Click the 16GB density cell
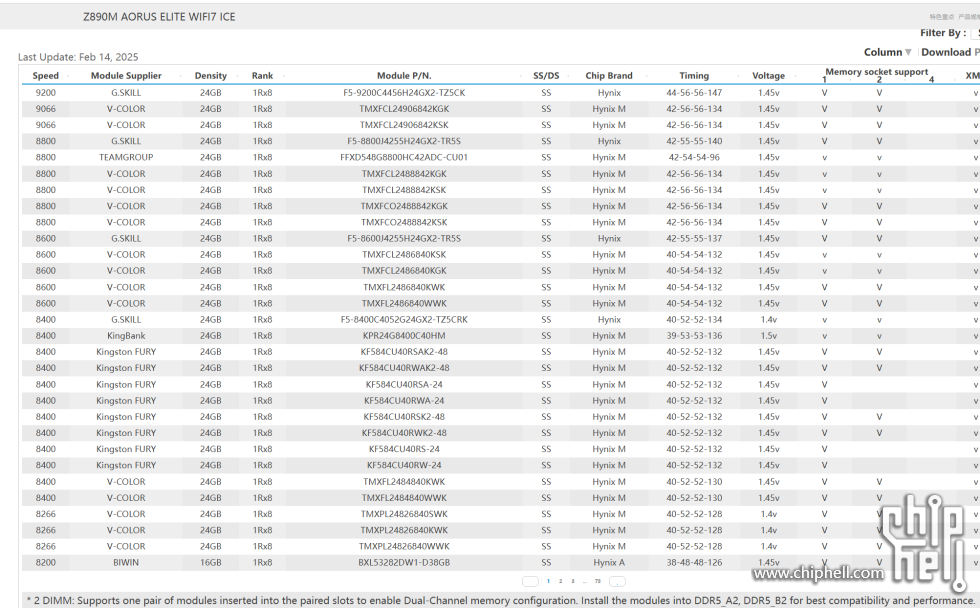The image size is (980, 608). 211,562
